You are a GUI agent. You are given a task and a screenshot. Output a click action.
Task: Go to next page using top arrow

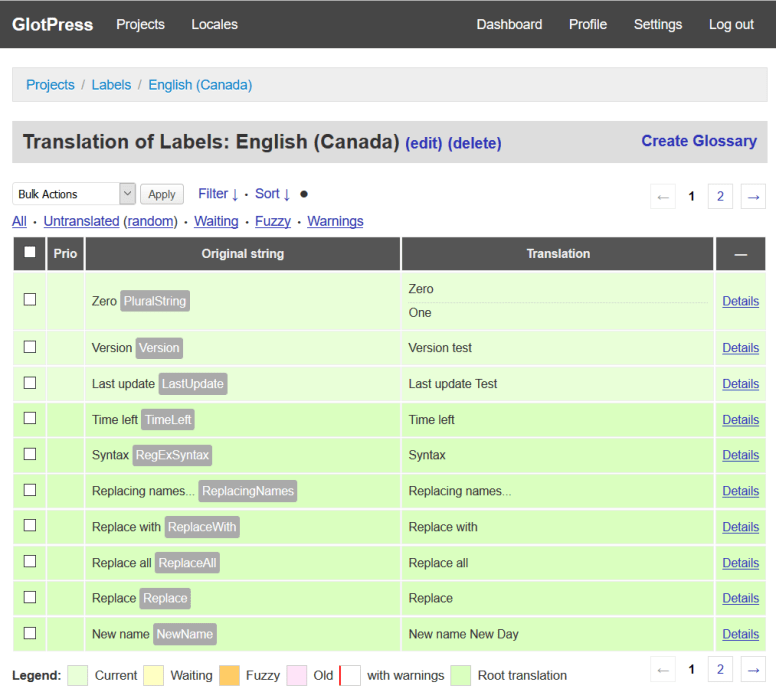[754, 196]
